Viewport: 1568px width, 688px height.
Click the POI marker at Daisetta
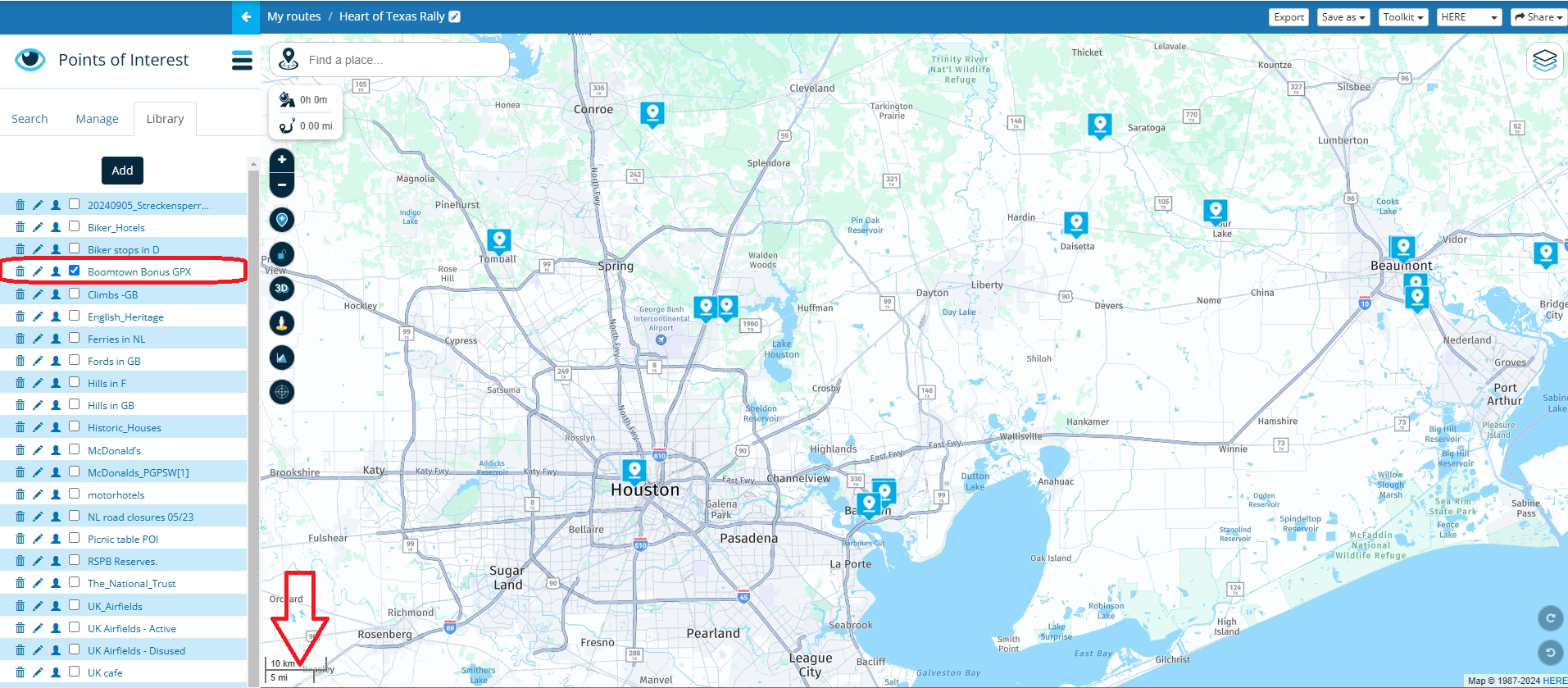tap(1075, 224)
